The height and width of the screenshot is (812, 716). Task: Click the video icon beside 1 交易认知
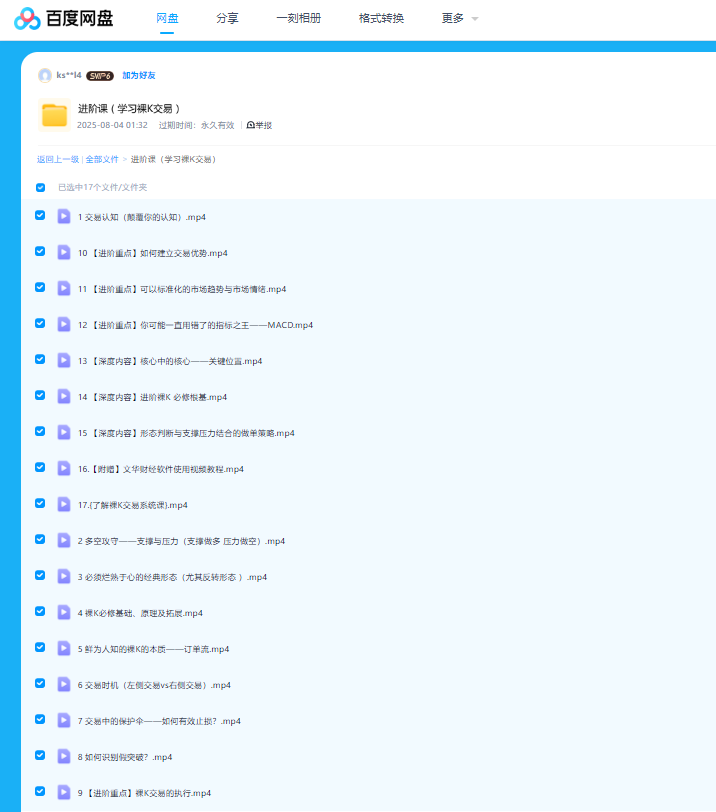point(64,216)
